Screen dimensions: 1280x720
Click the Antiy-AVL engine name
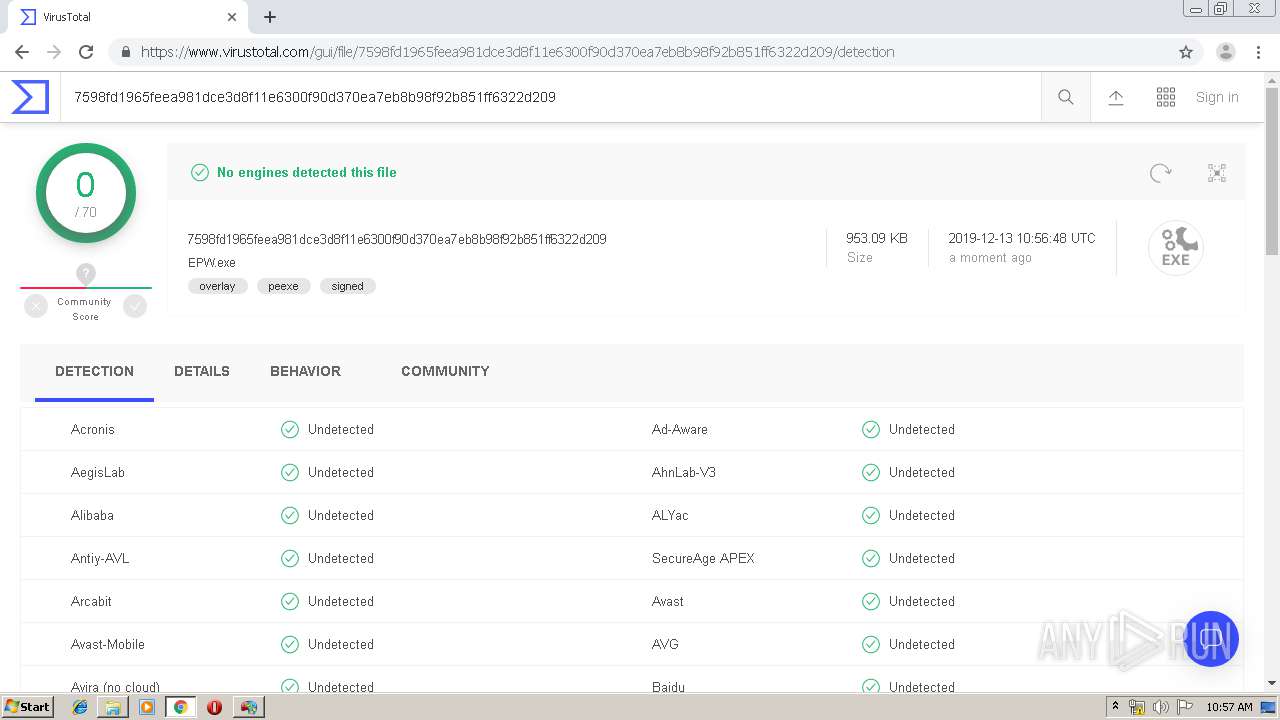point(100,558)
